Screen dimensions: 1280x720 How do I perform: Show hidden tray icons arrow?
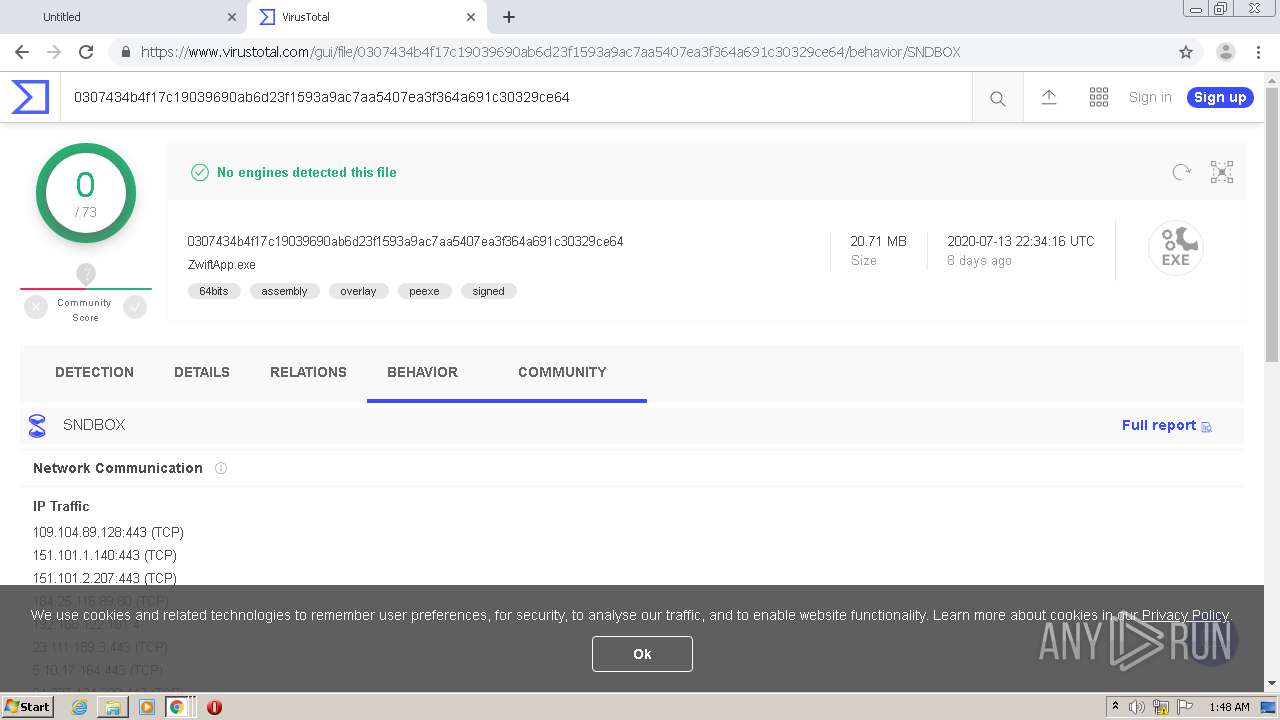click(x=1115, y=707)
